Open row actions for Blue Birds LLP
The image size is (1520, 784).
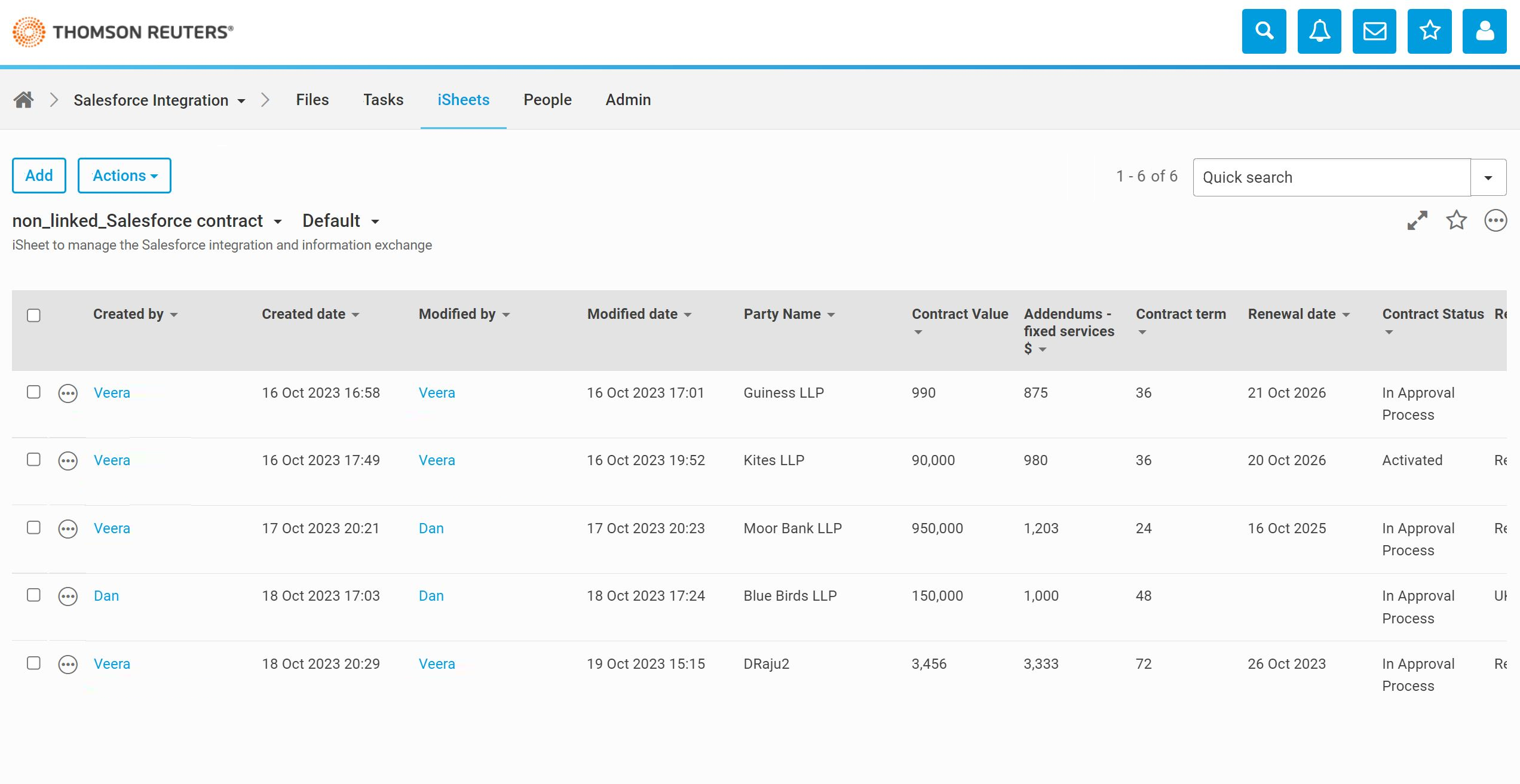(x=68, y=597)
